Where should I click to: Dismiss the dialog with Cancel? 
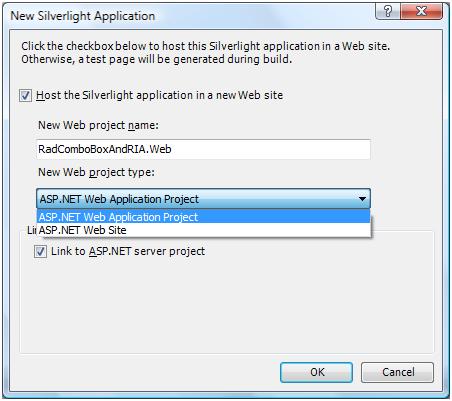coord(398,372)
